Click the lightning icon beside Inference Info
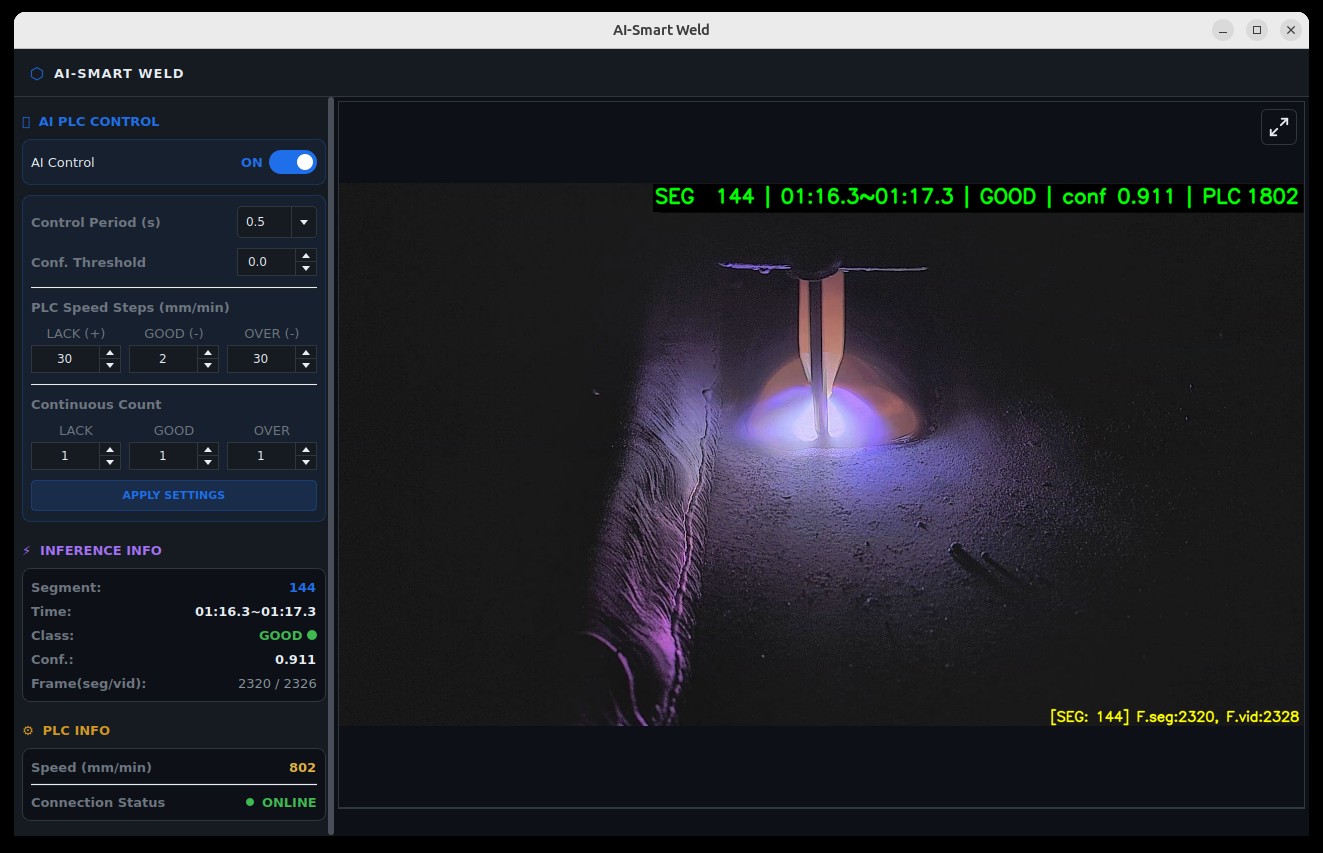1323x853 pixels. coord(27,550)
